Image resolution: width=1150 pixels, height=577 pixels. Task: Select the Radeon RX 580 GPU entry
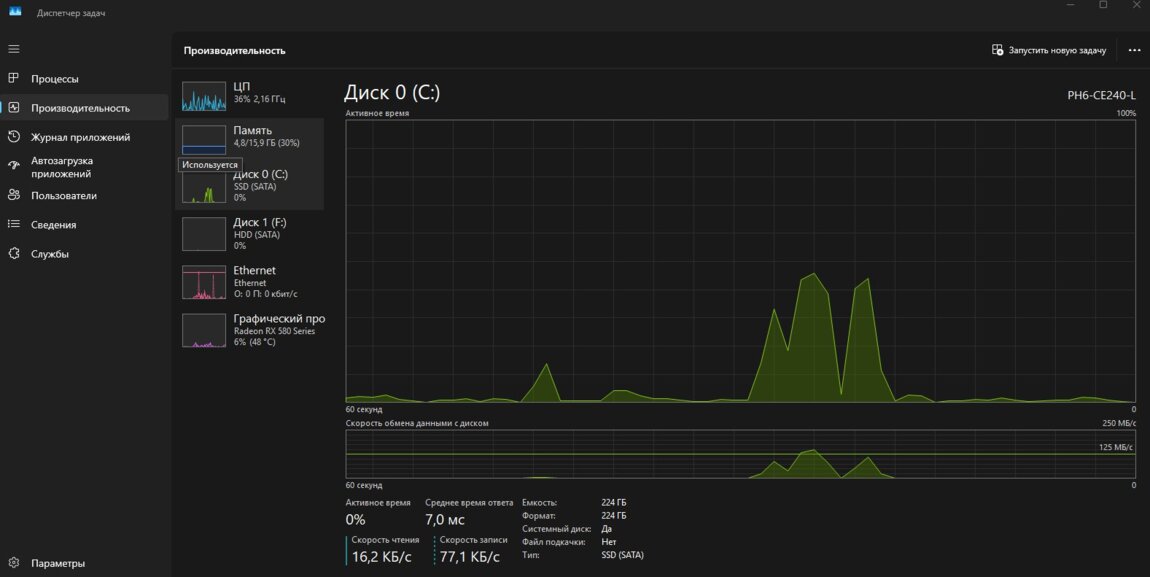250,330
